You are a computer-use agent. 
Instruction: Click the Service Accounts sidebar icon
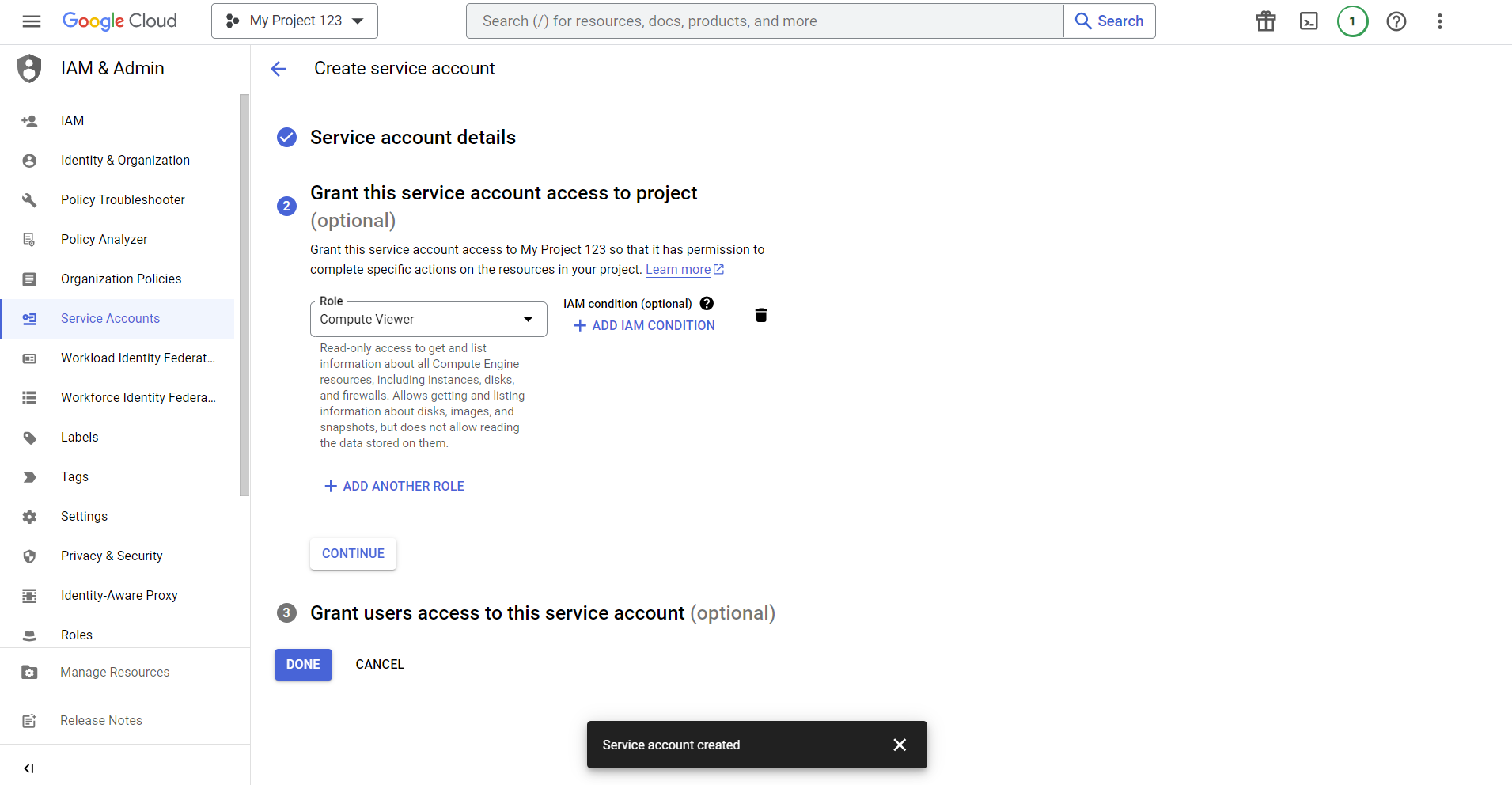click(x=29, y=319)
